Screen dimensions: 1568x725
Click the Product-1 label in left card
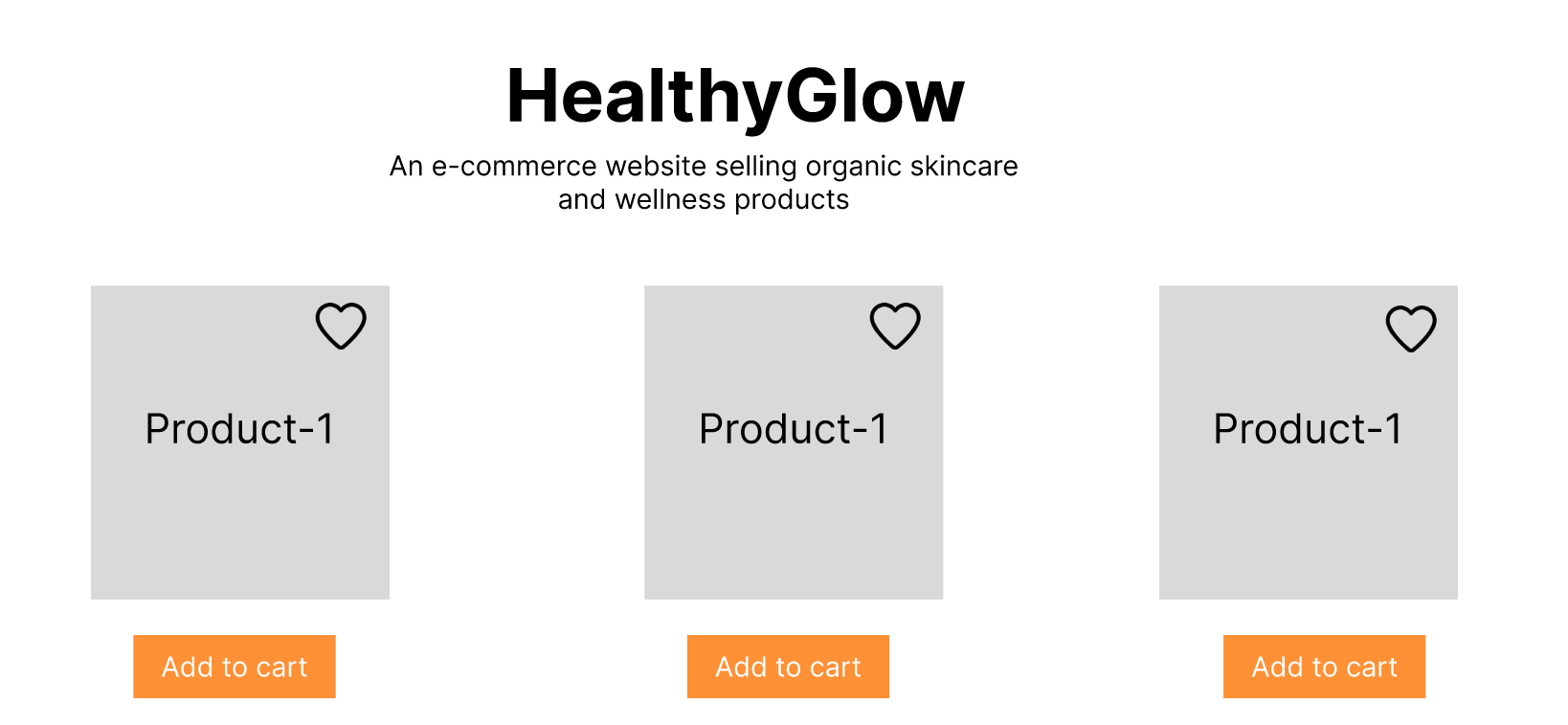coord(239,429)
